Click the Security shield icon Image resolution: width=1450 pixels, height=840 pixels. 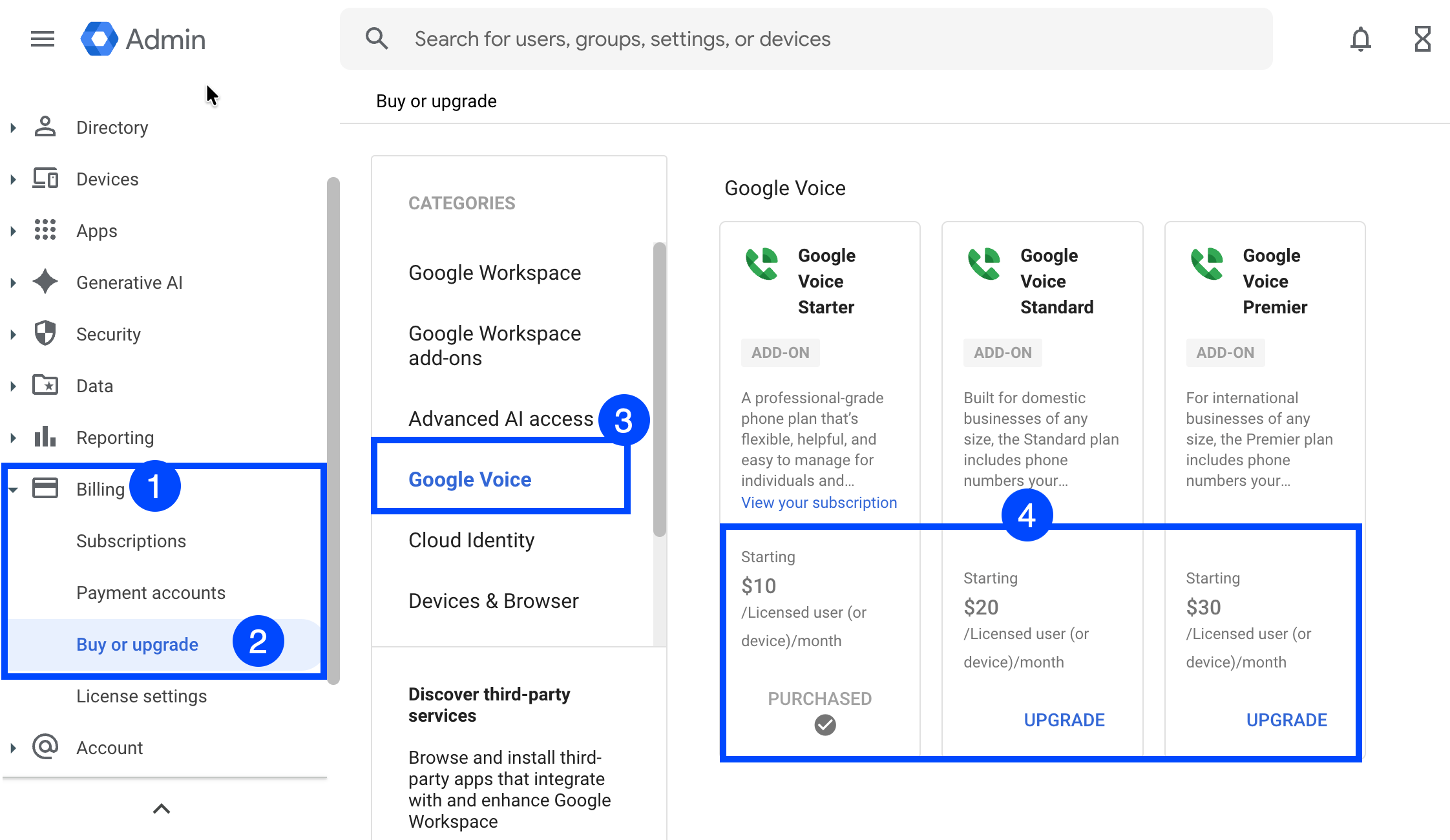[x=45, y=333]
